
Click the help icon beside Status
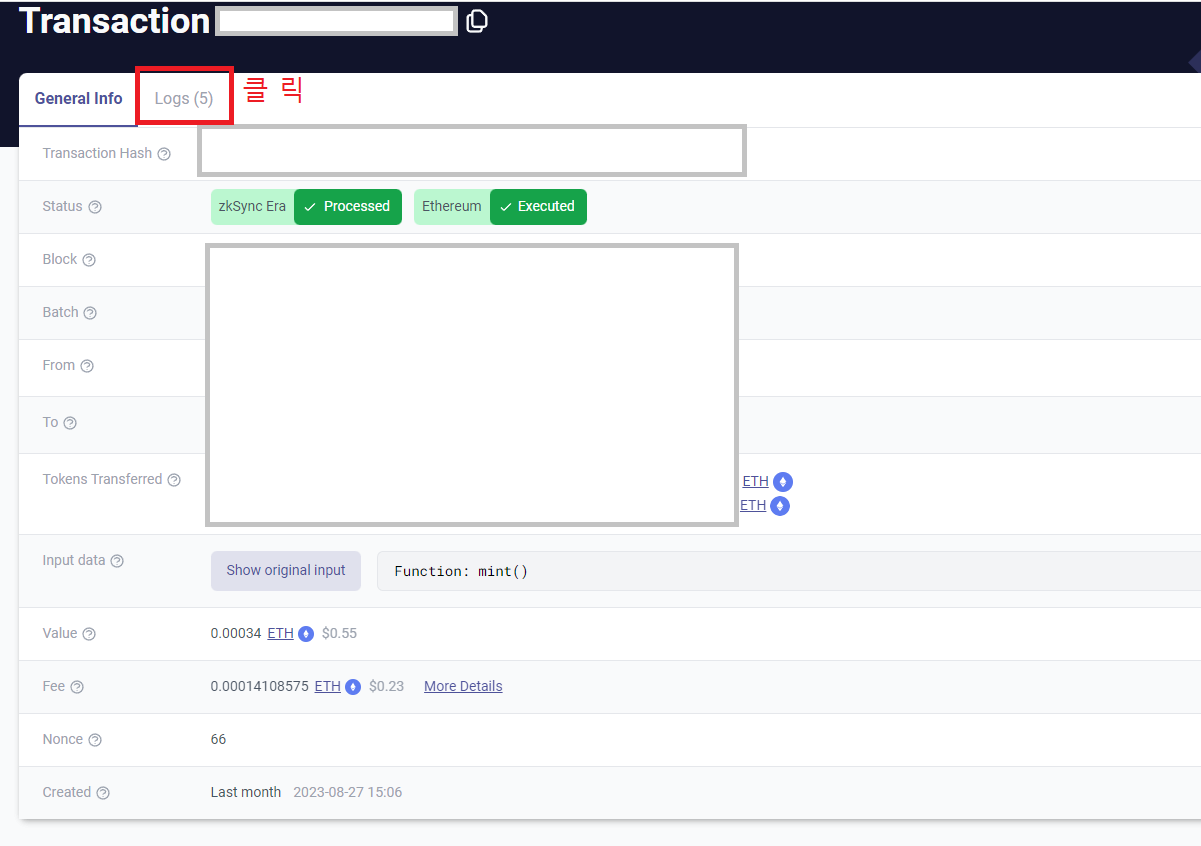(95, 207)
